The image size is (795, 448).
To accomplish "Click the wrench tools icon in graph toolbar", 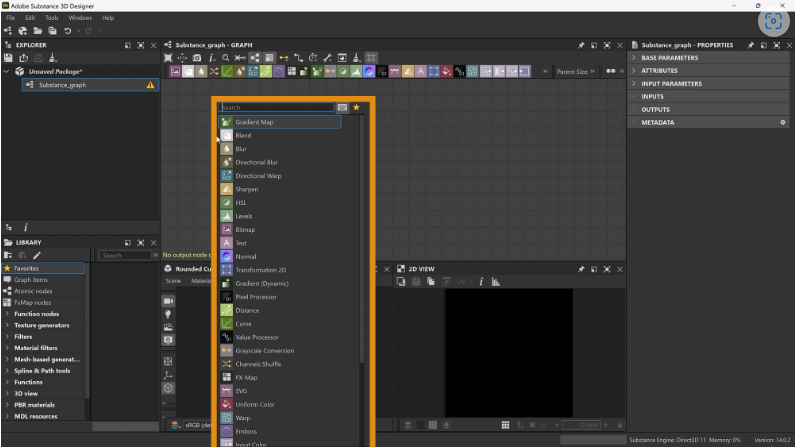I will pyautogui.click(x=328, y=58).
